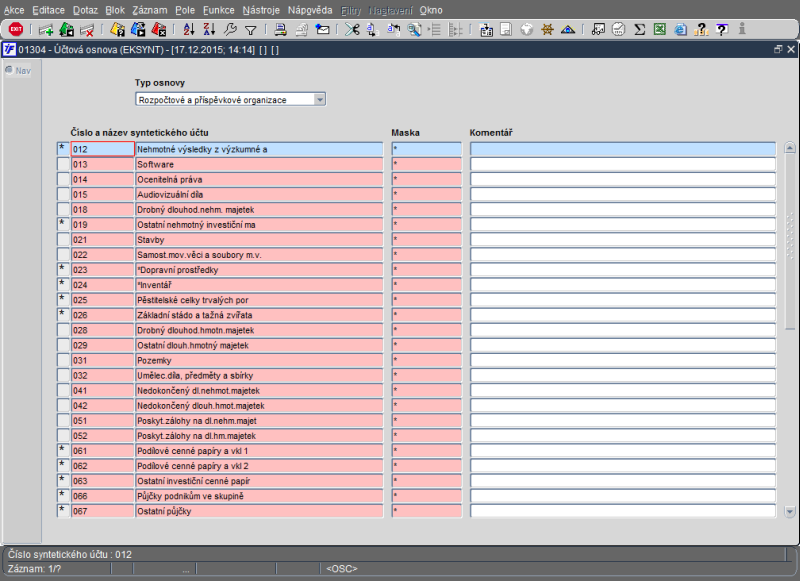
Task: Open the Záznam menu
Action: tap(149, 9)
